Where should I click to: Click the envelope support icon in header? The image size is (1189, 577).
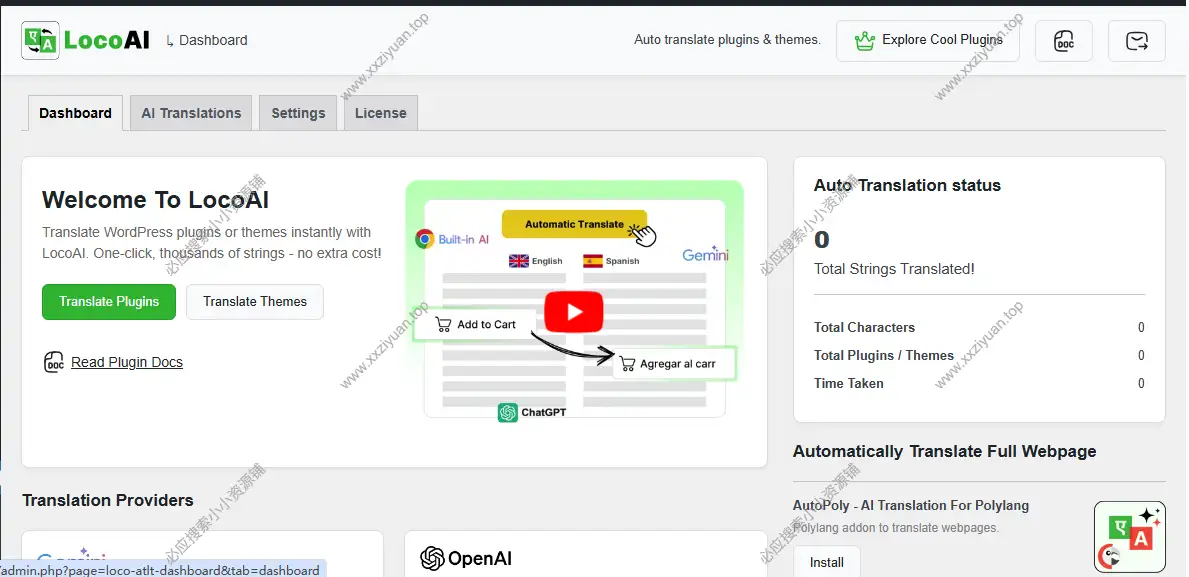(x=1136, y=41)
